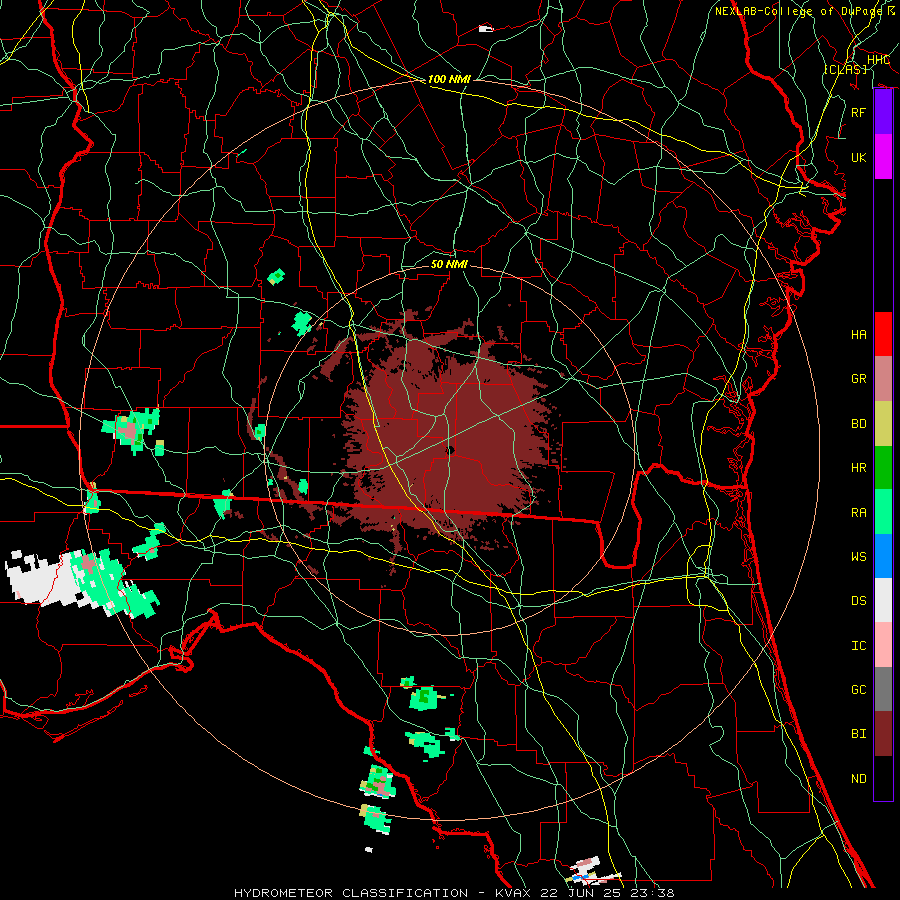Image resolution: width=900 pixels, height=900 pixels.
Task: Click the IC legend label
Action: click(858, 646)
